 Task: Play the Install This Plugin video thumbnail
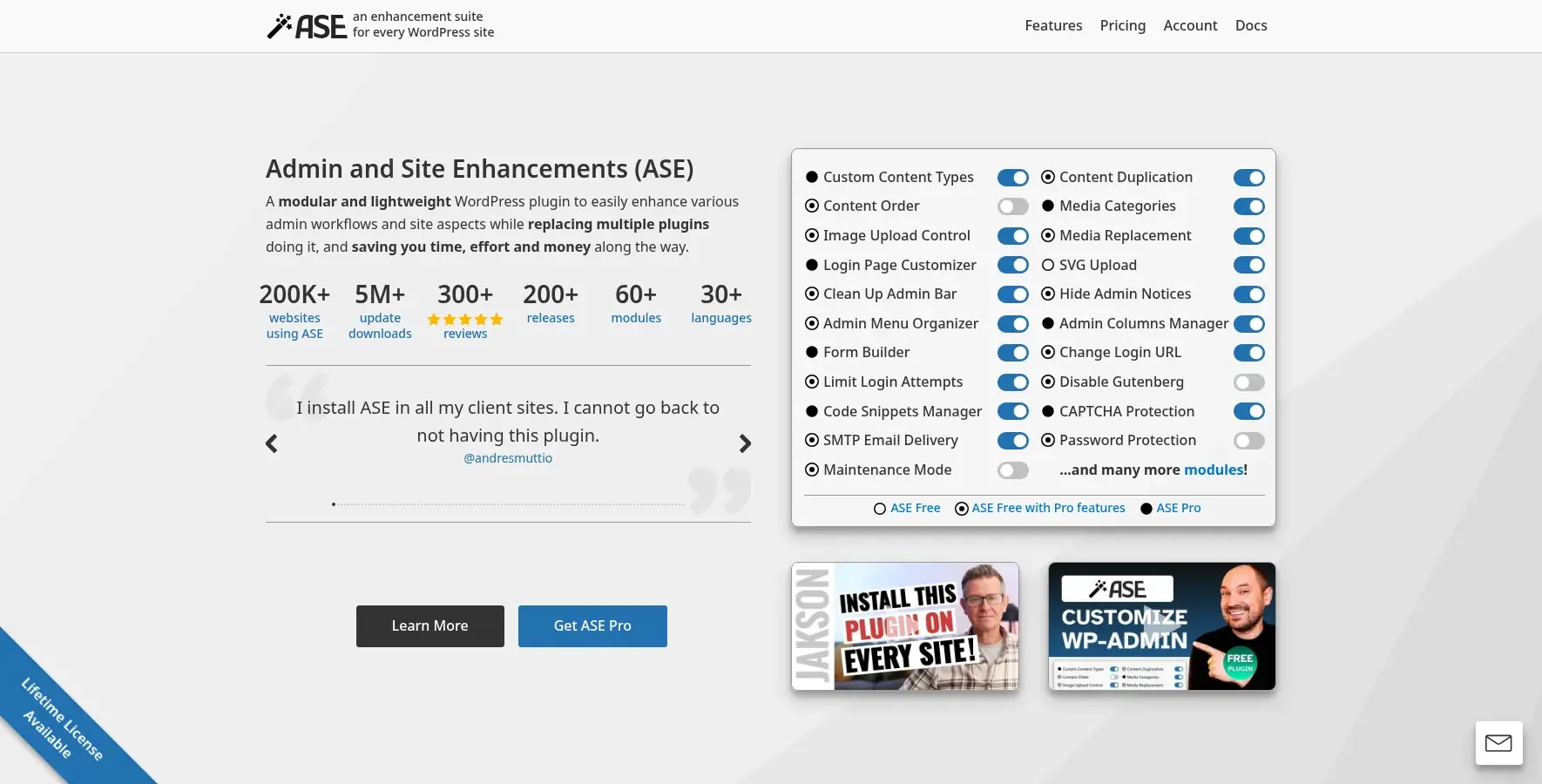pos(905,626)
